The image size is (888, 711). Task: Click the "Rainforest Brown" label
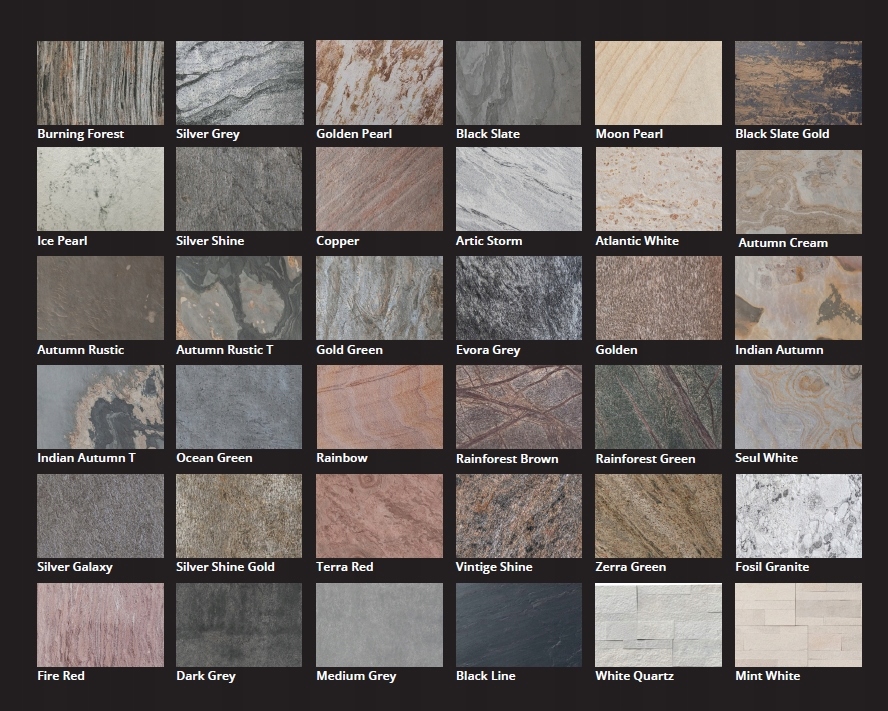coord(507,459)
